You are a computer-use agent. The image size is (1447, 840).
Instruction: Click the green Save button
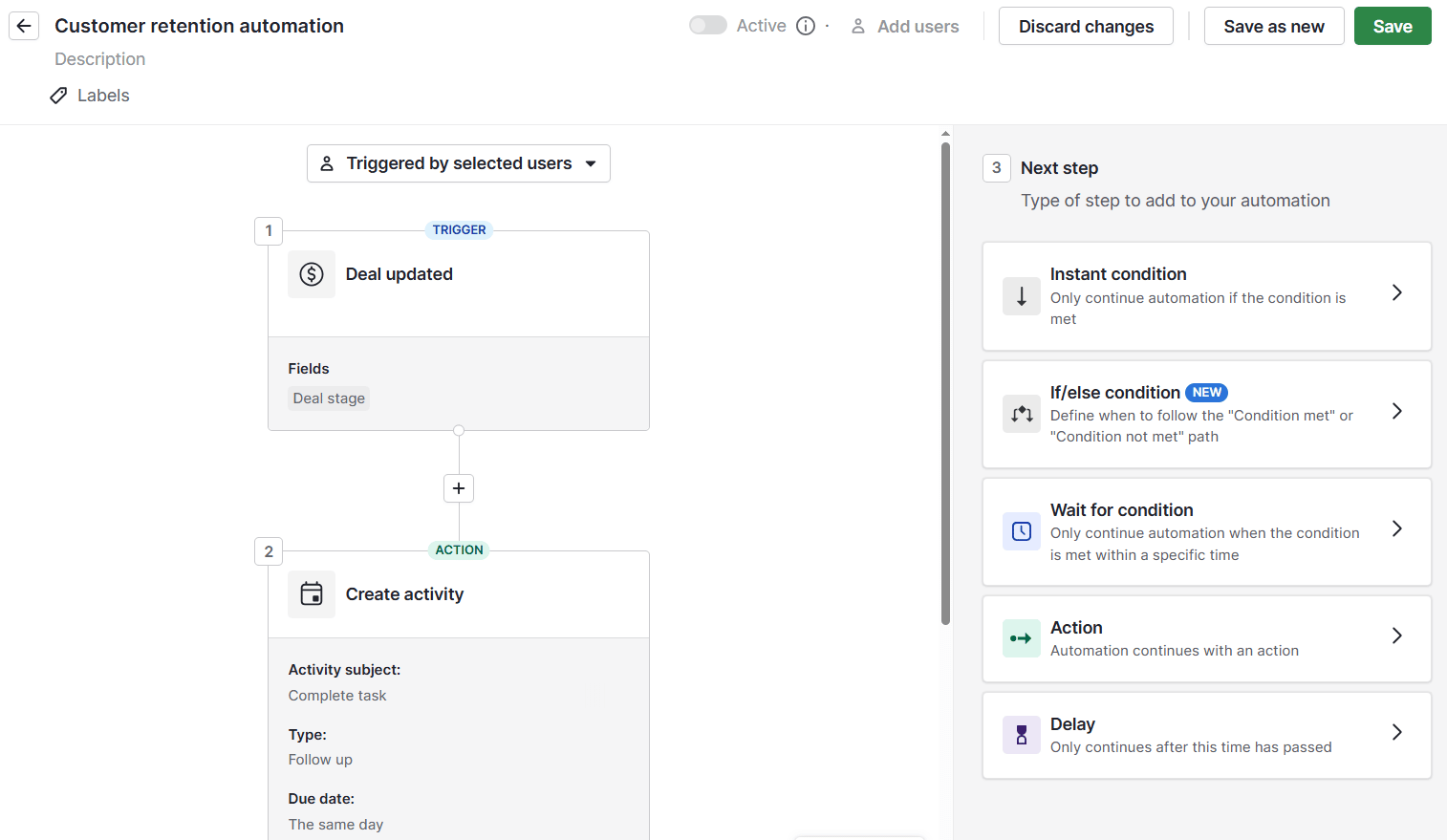click(x=1393, y=26)
